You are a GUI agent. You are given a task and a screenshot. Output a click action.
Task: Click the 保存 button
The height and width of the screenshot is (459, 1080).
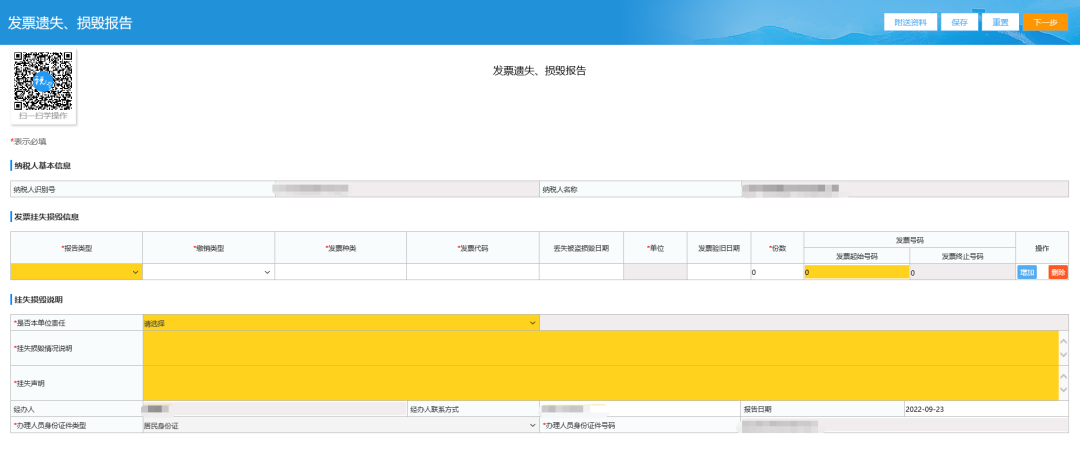pos(959,22)
